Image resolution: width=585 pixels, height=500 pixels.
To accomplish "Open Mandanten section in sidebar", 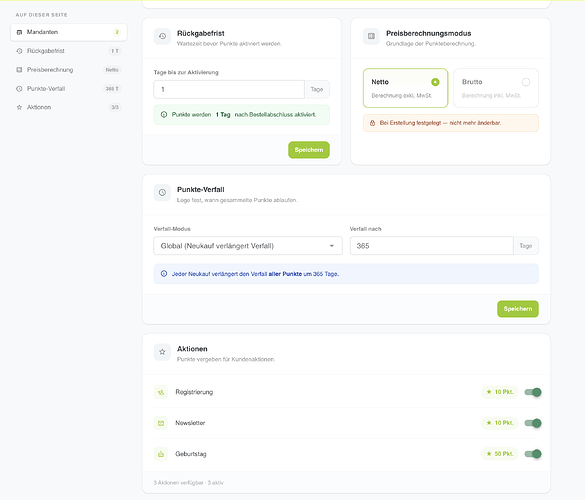I will 69,32.
